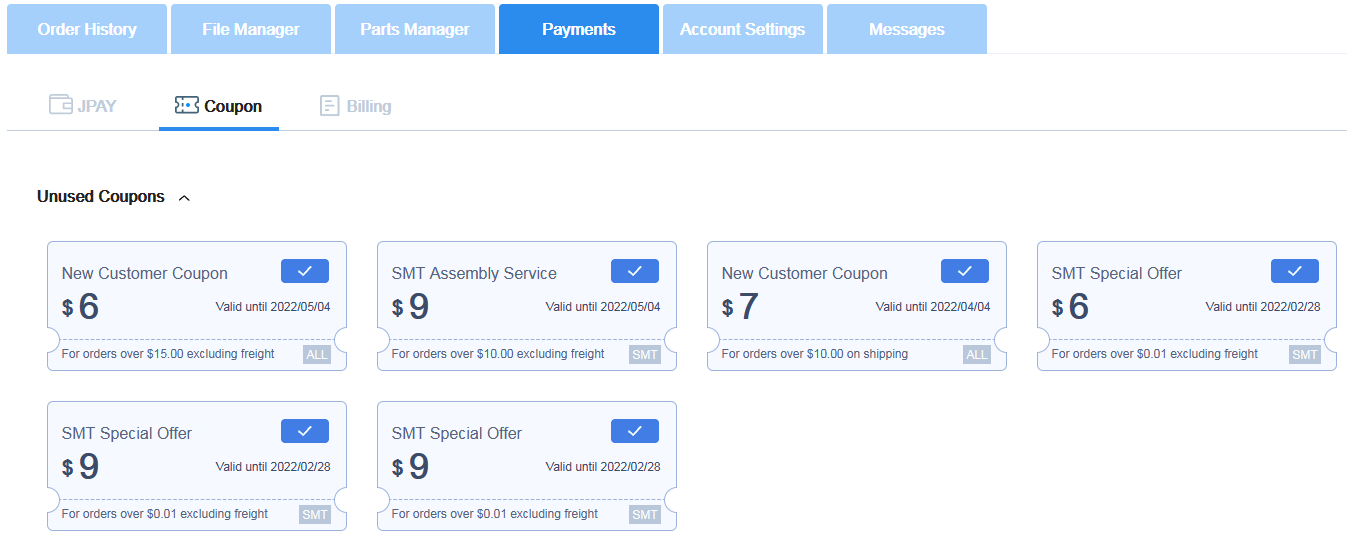Click the dollar sign on SMT Assembly Service coupon
Image resolution: width=1347 pixels, height=538 pixels.
pos(397,308)
